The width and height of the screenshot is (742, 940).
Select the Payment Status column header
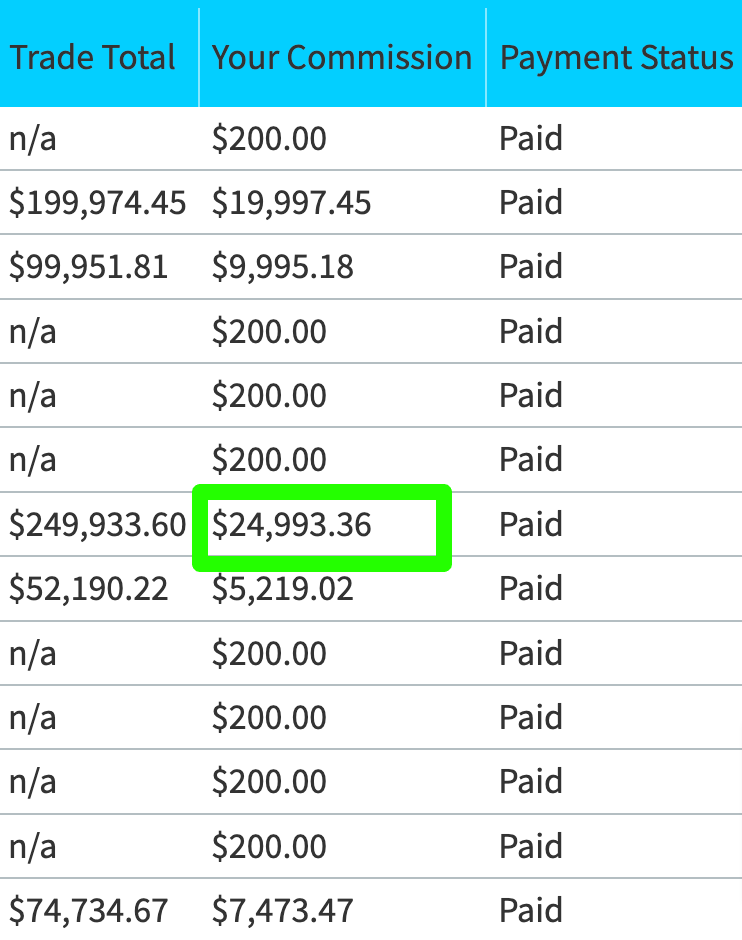tap(617, 58)
